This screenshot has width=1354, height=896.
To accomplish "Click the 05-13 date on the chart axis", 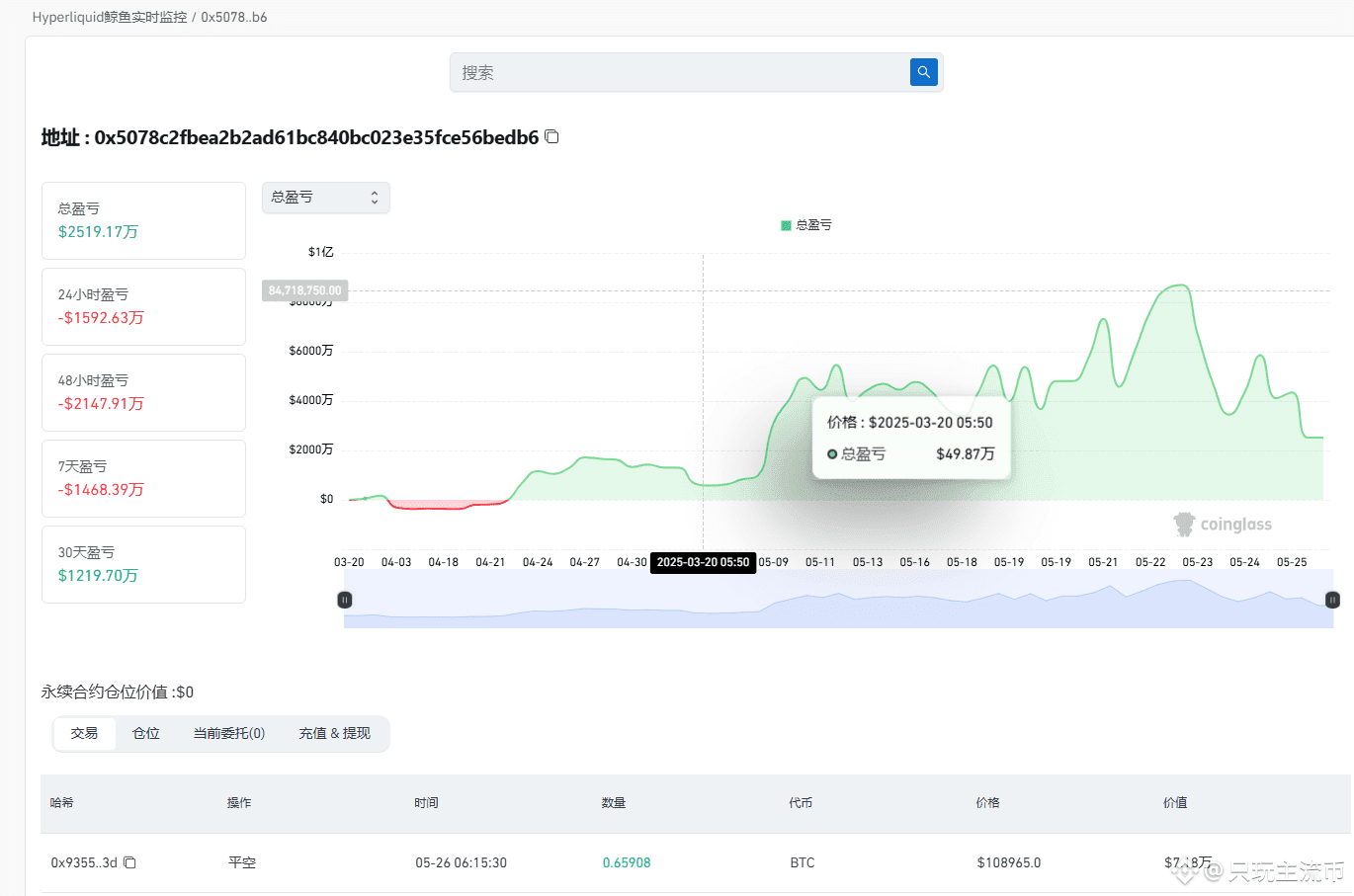I will click(868, 562).
